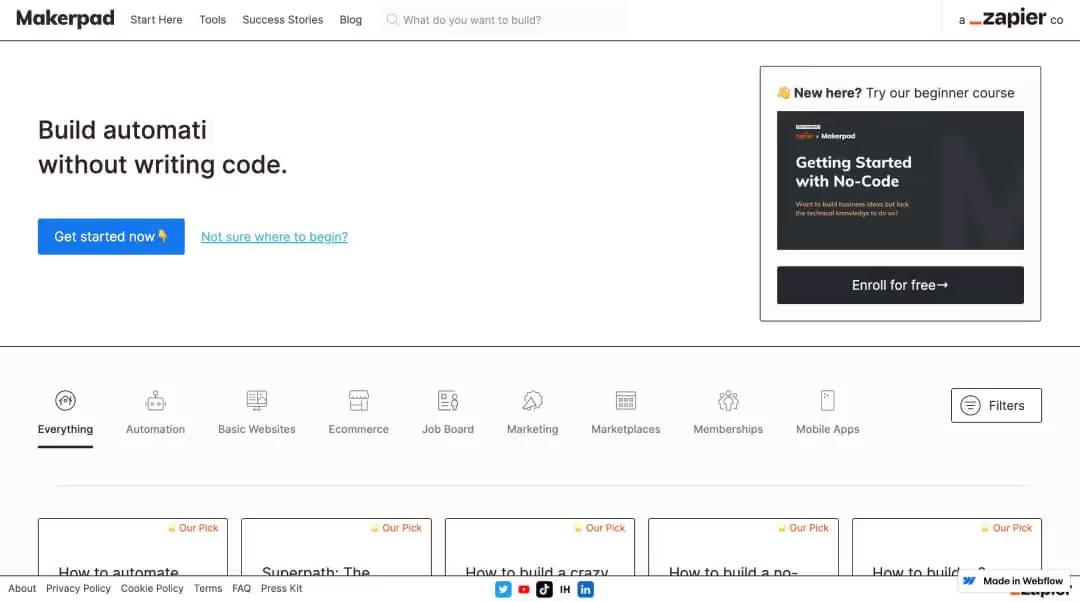Select the Everything tab label
The image size is (1080, 602).
(65, 429)
